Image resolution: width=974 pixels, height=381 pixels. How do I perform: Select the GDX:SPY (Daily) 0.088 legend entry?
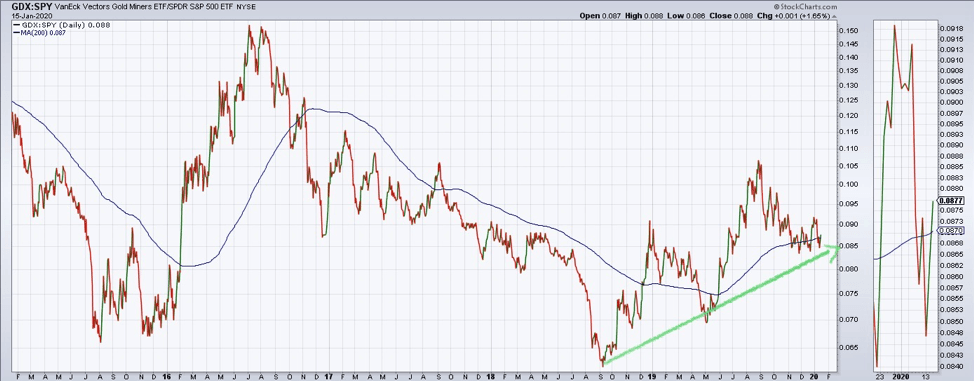click(x=61, y=25)
